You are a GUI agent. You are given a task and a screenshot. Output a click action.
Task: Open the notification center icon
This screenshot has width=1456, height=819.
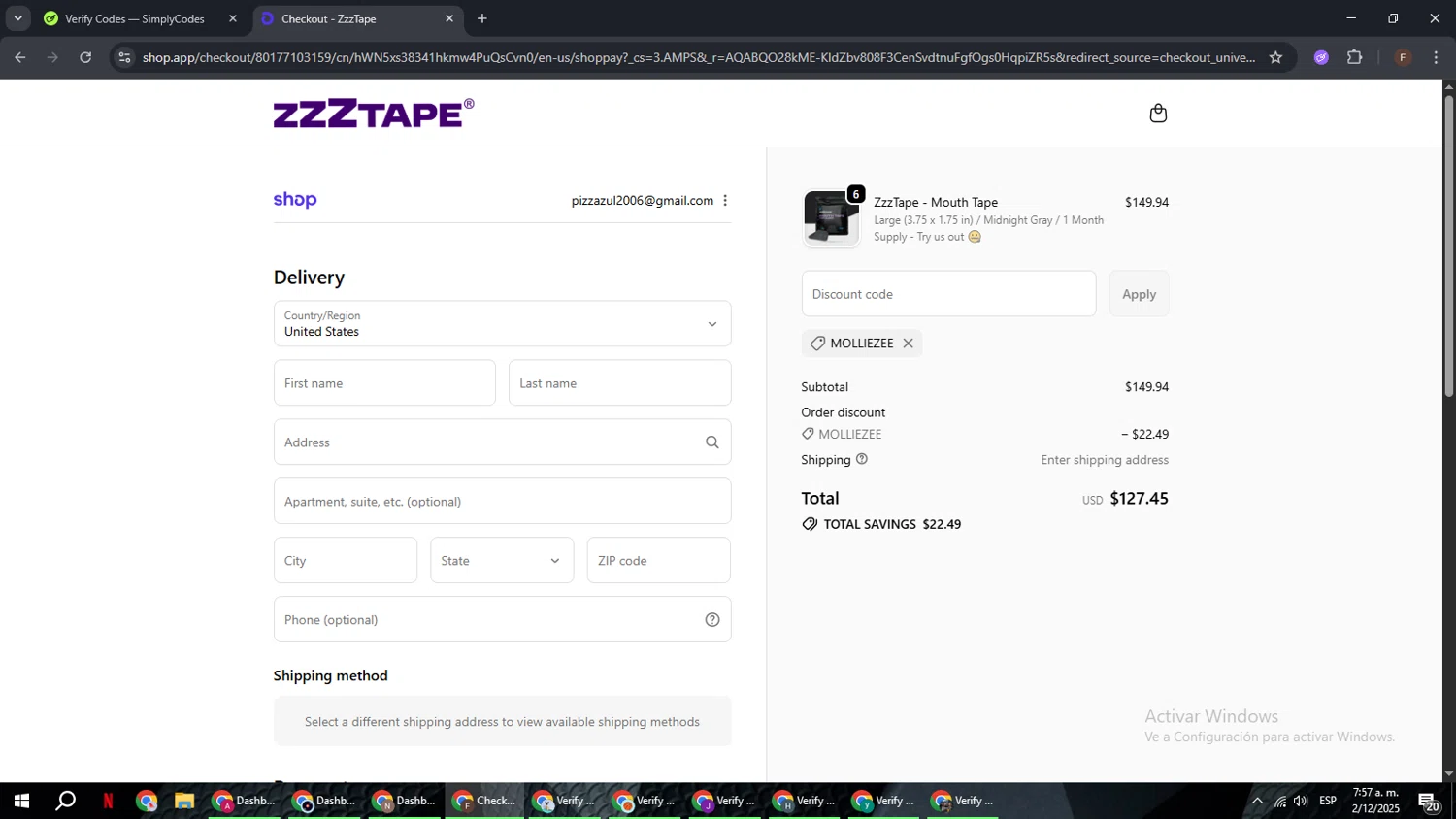point(1429,801)
